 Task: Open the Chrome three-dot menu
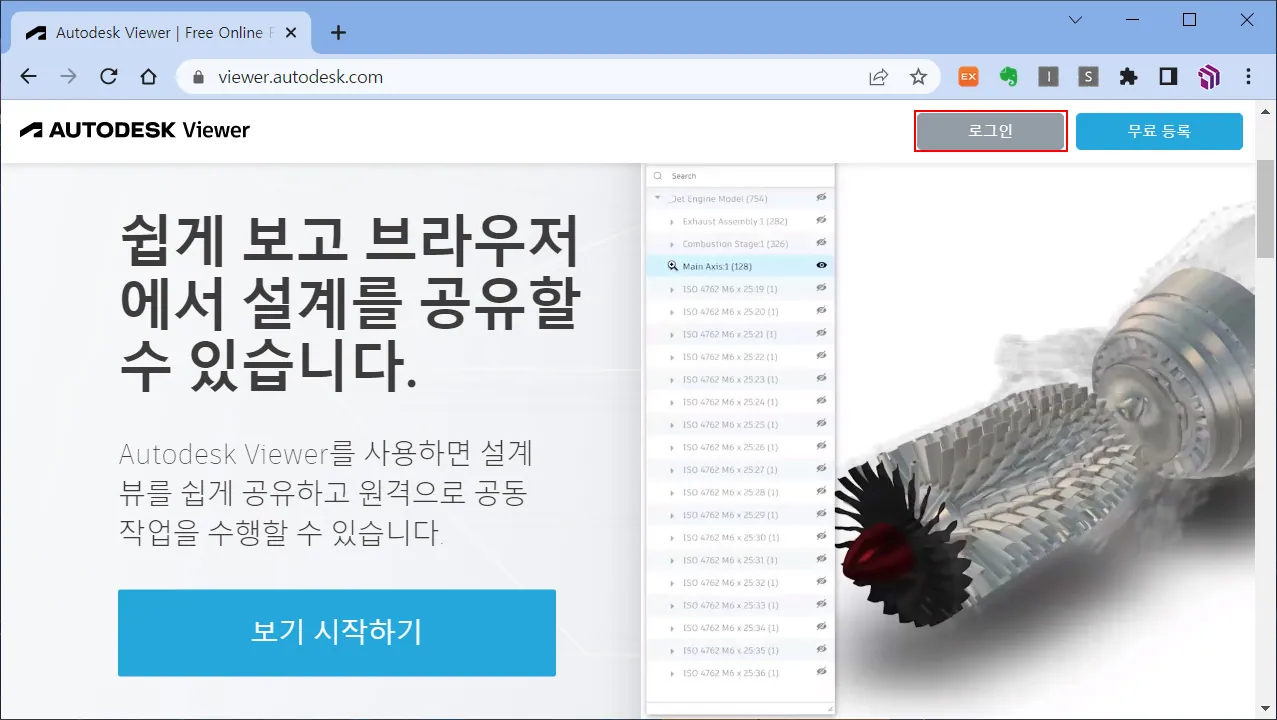(1248, 76)
